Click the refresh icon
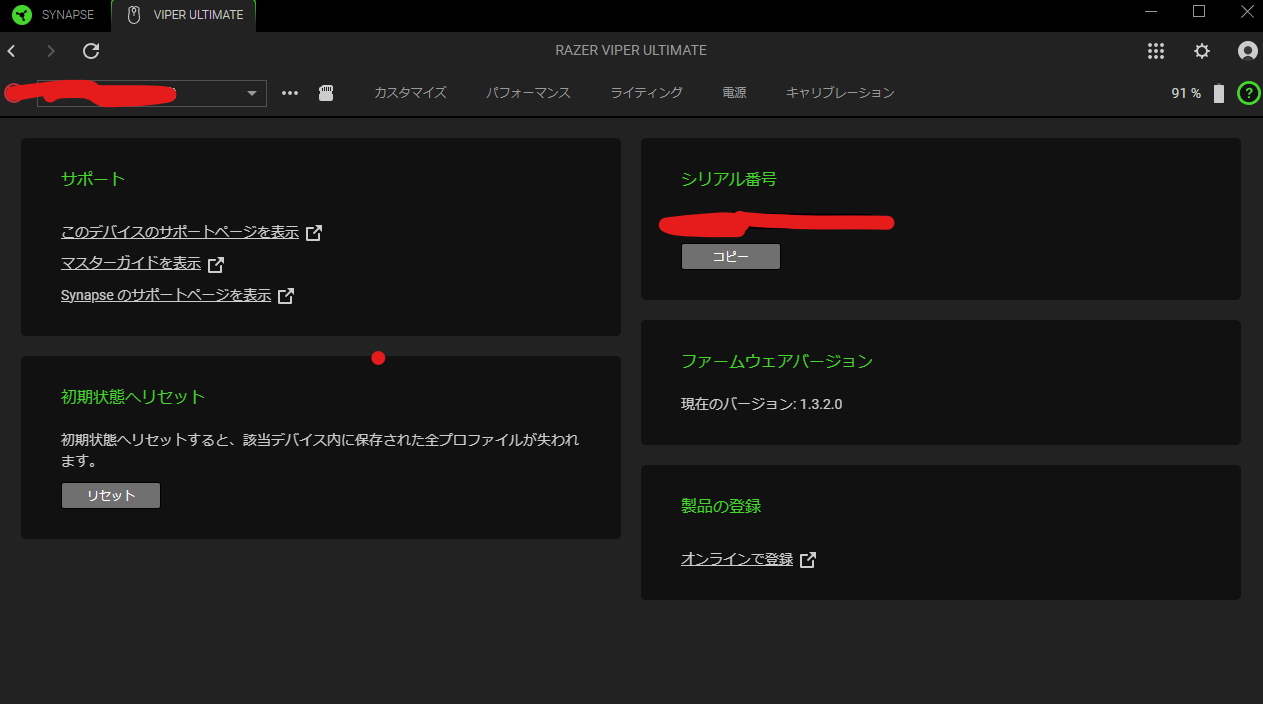Screen dimensions: 1263x704 91,51
